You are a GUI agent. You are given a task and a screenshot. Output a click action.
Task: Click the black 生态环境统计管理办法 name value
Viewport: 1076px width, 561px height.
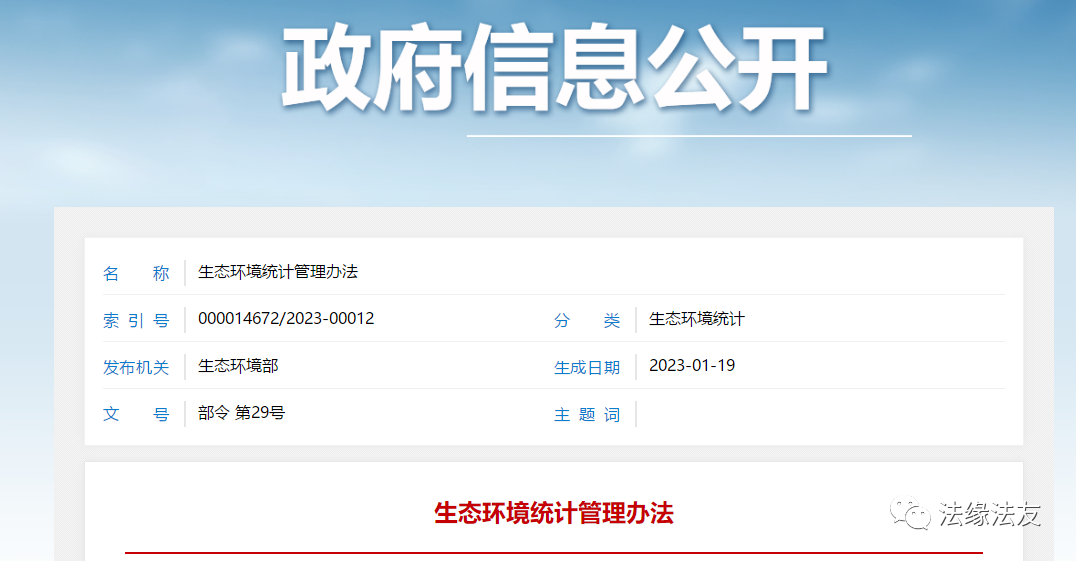click(x=277, y=272)
